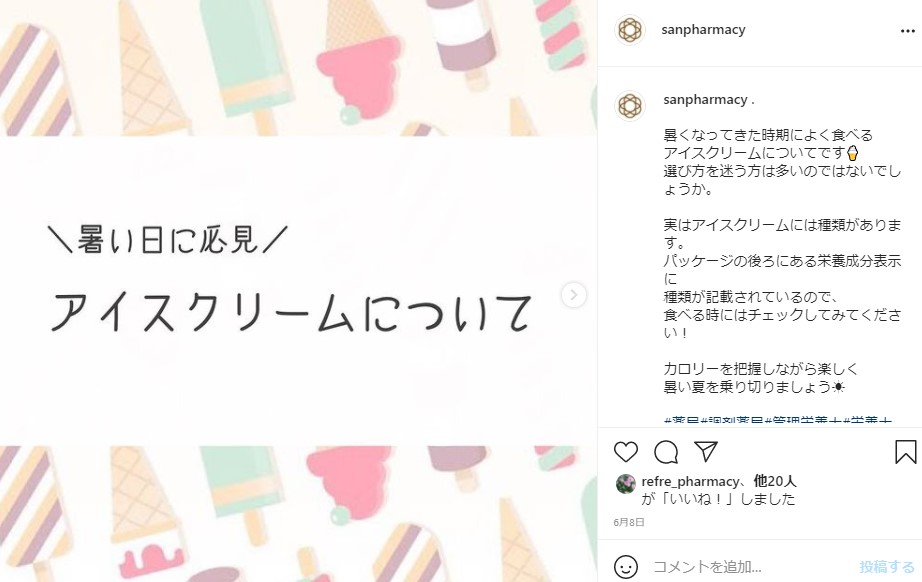Open the 6月8日 post date link
922x582 pixels.
coord(629,522)
